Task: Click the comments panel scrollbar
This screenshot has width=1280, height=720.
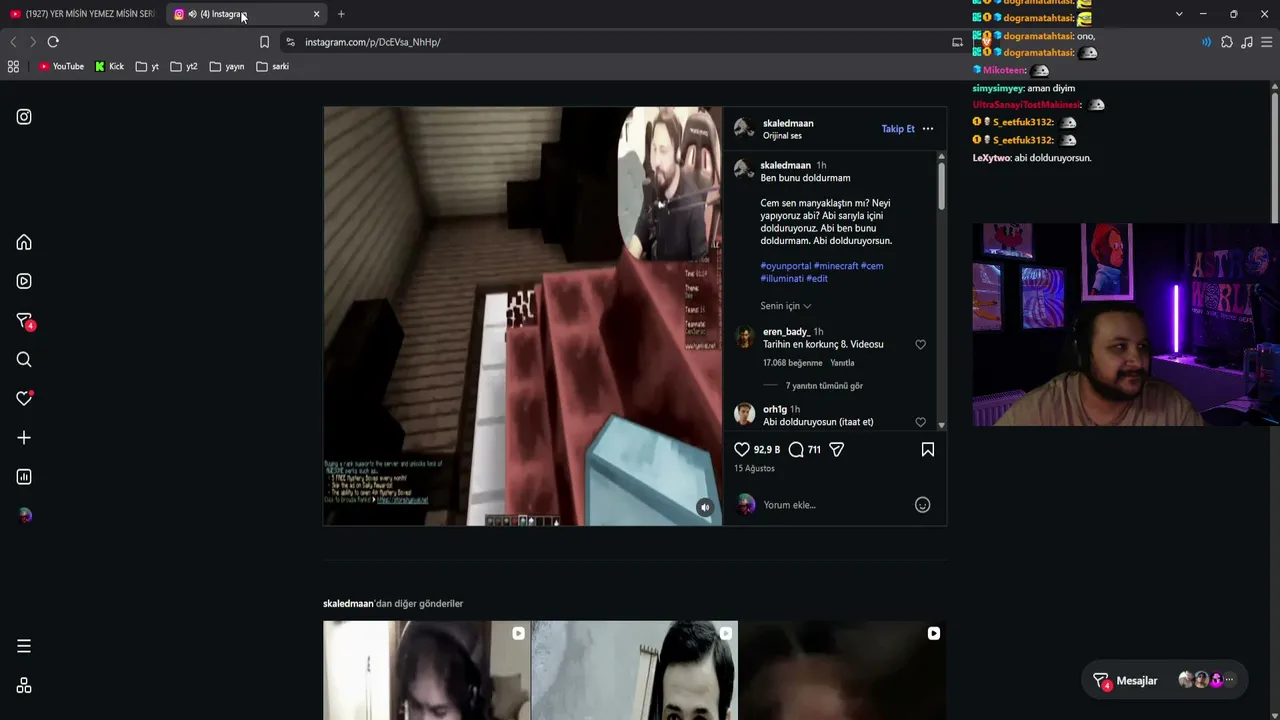Action: 941,185
